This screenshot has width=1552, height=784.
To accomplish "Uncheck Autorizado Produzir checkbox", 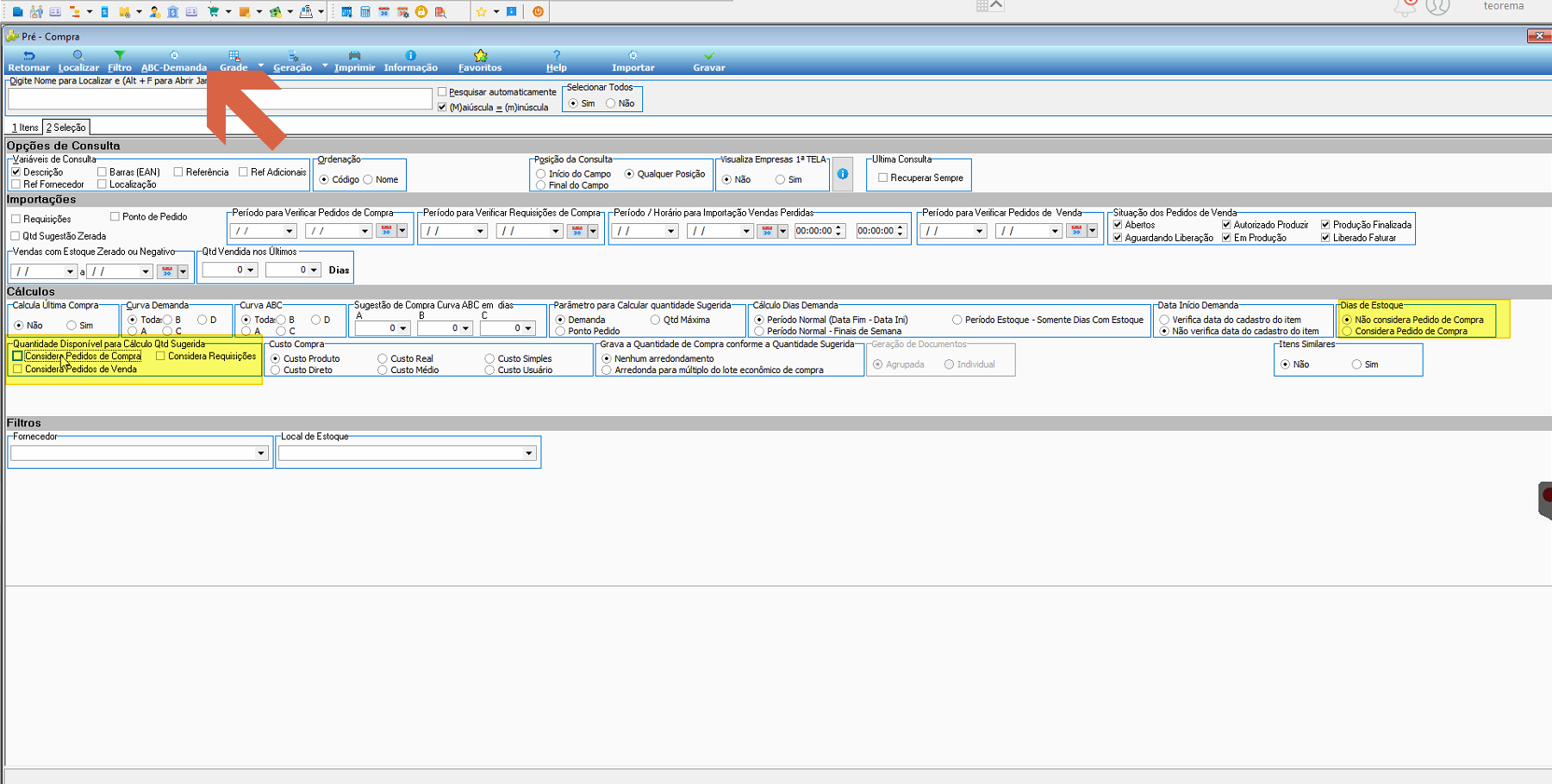I will [1226, 225].
